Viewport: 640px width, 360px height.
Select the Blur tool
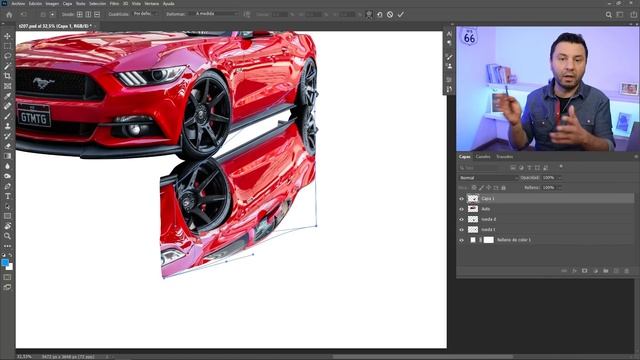pyautogui.click(x=7, y=166)
